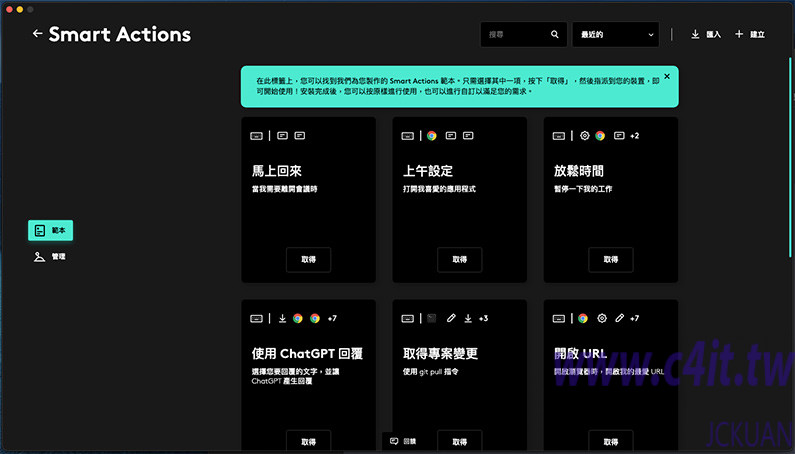Viewport: 795px width, 454px height.
Task: Click download icon on 使用 ChatGPT 回覆 card
Action: [282, 318]
